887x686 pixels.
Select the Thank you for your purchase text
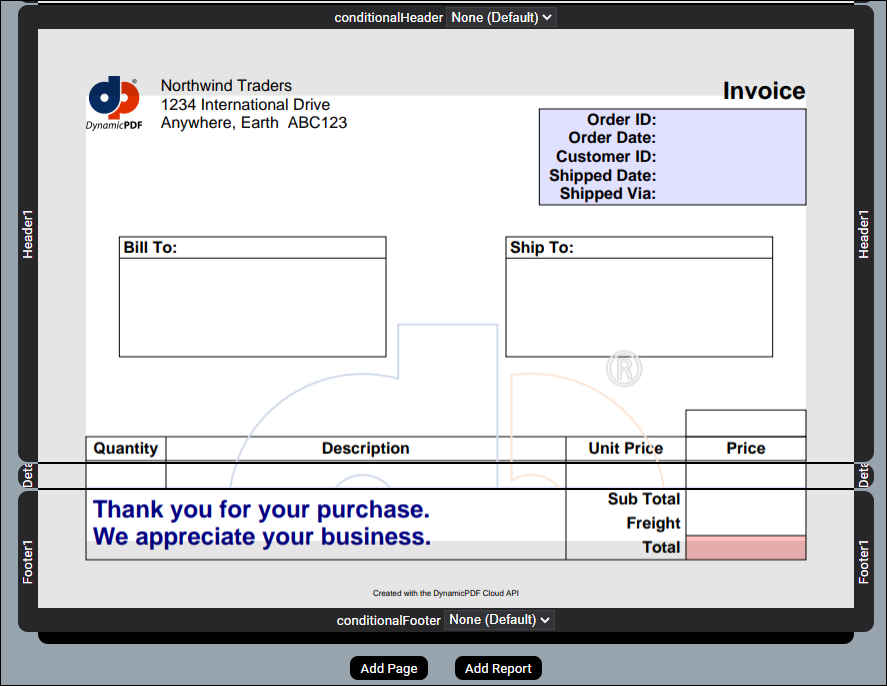[261, 510]
